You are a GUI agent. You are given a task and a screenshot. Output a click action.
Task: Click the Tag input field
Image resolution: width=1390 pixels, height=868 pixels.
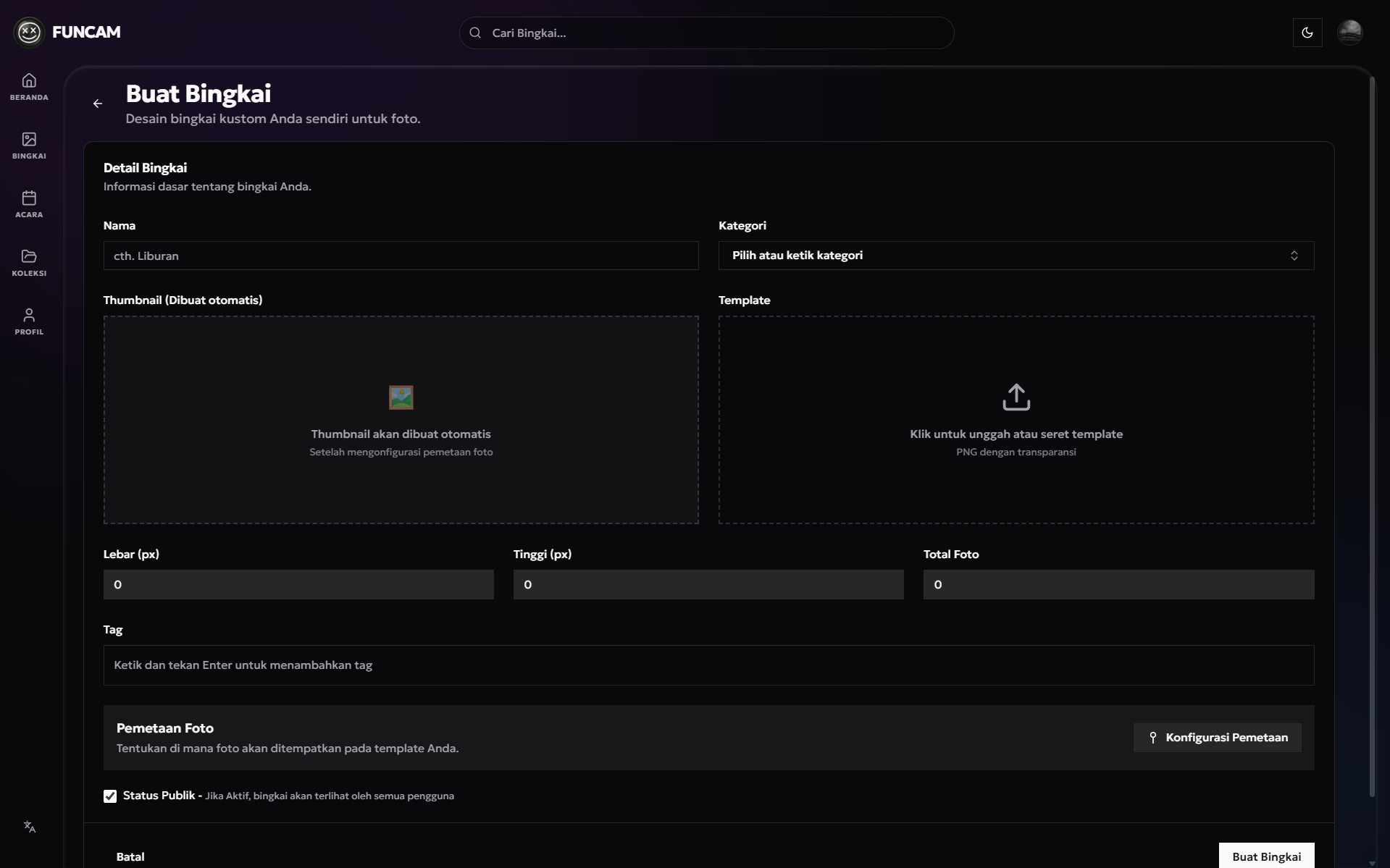click(708, 665)
